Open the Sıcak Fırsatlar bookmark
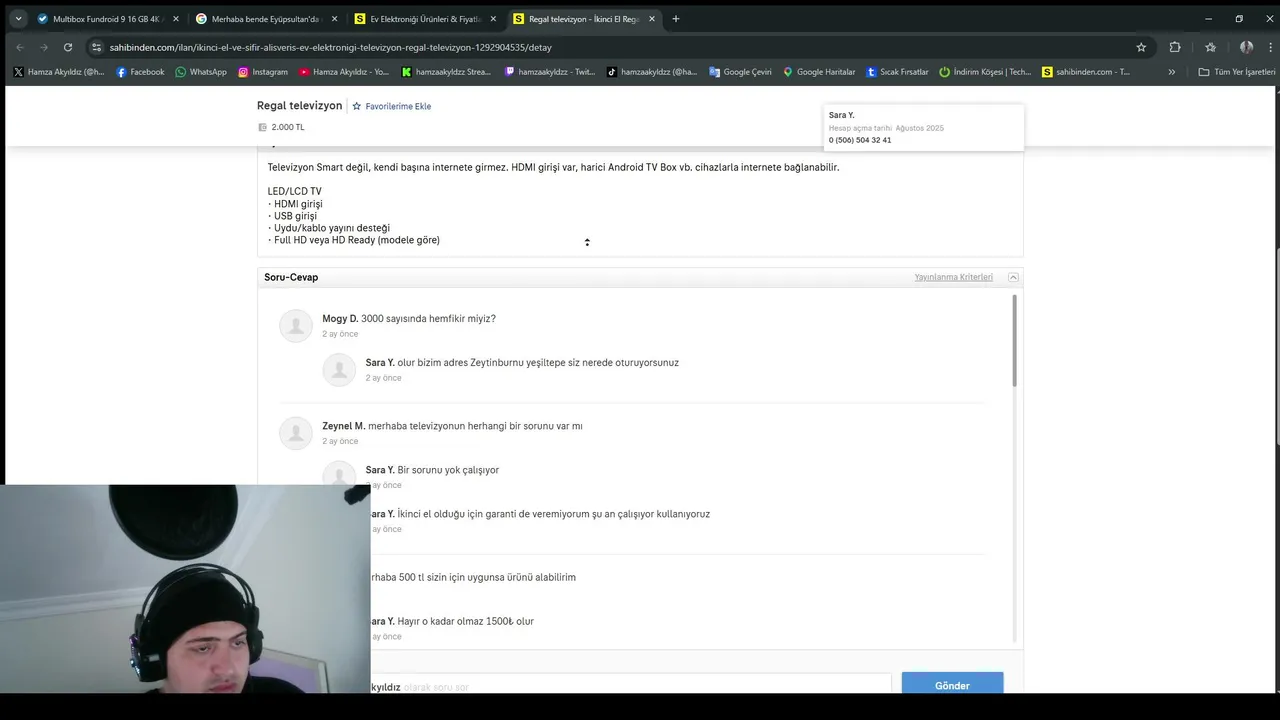The image size is (1280, 720). point(898,72)
